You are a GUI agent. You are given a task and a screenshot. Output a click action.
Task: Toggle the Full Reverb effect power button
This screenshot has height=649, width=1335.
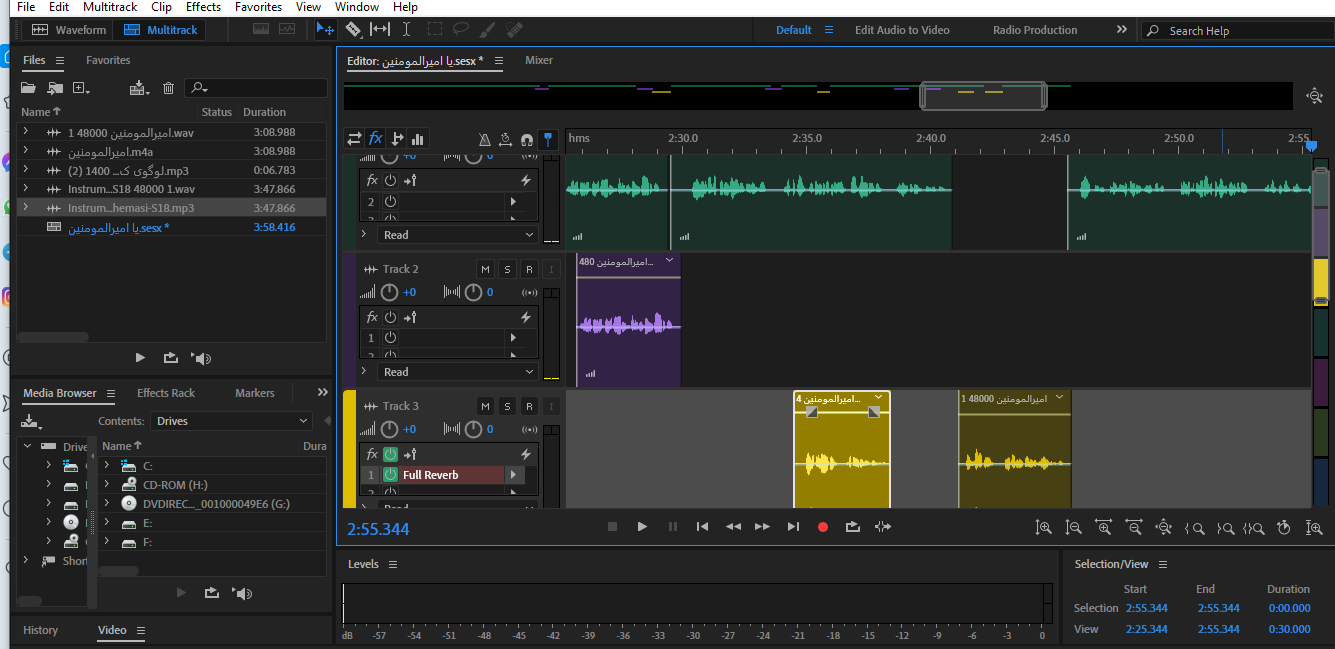point(390,475)
